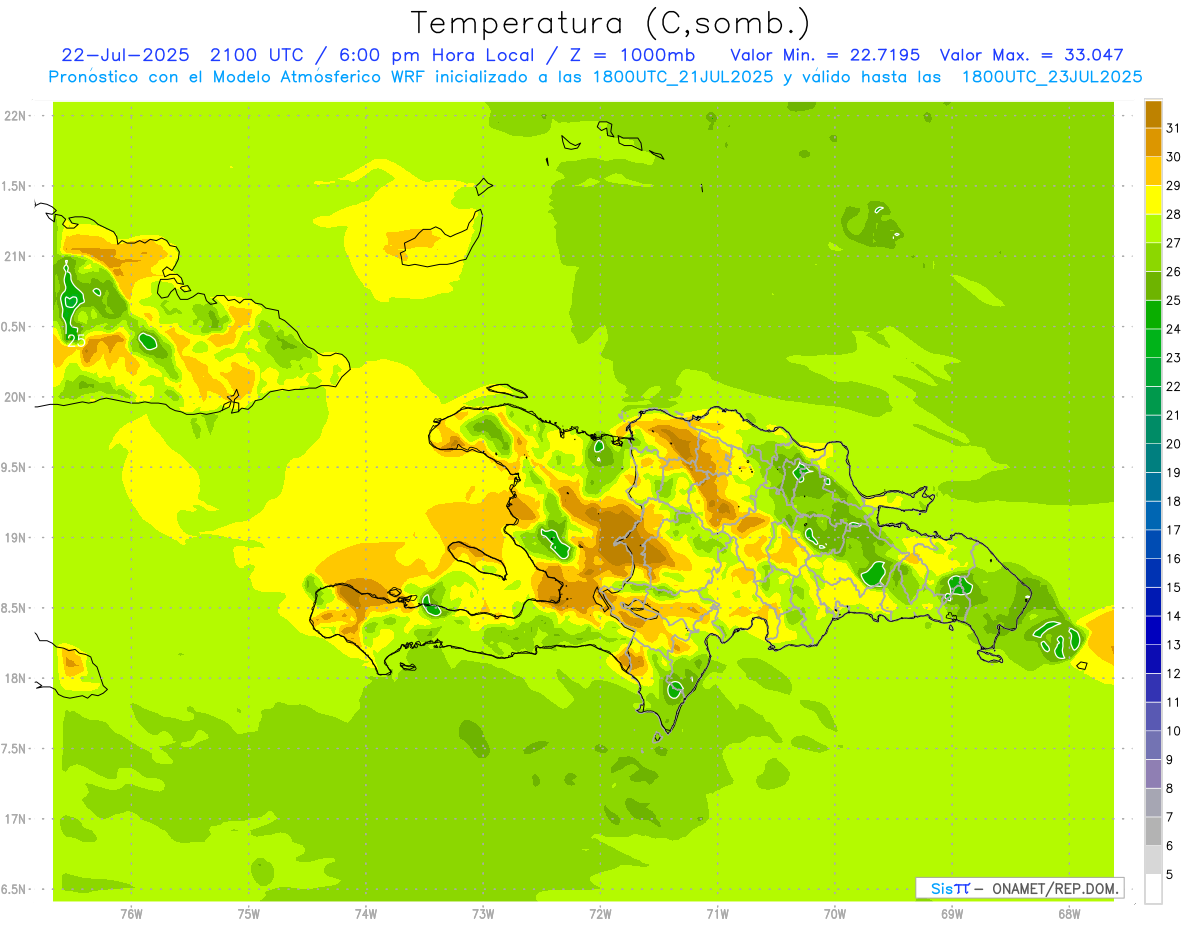
Task: Click the legend band between 25 and 26
Action: 1153,285
